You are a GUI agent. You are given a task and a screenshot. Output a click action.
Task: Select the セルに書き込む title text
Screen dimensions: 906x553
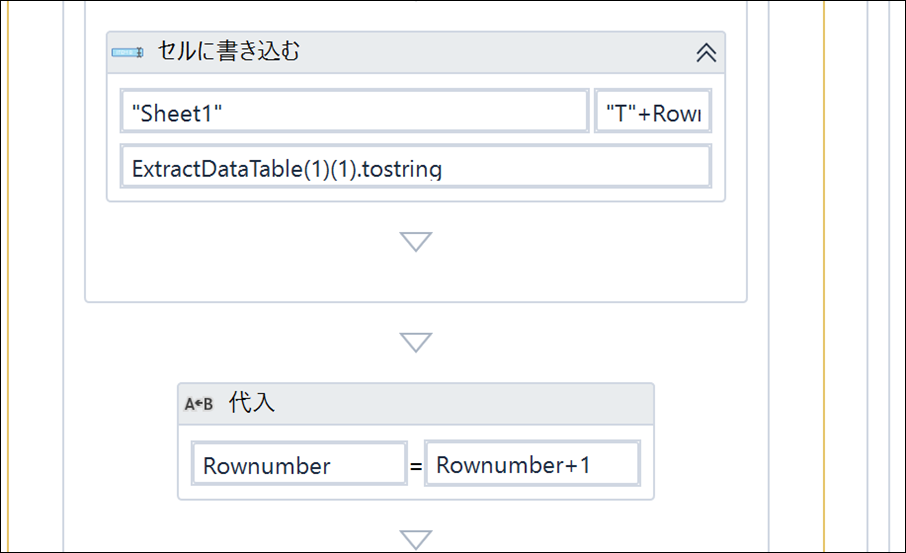point(229,51)
